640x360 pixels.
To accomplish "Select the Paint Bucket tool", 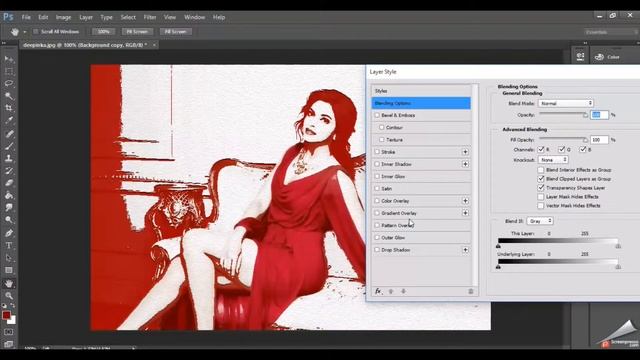I will click(9, 195).
